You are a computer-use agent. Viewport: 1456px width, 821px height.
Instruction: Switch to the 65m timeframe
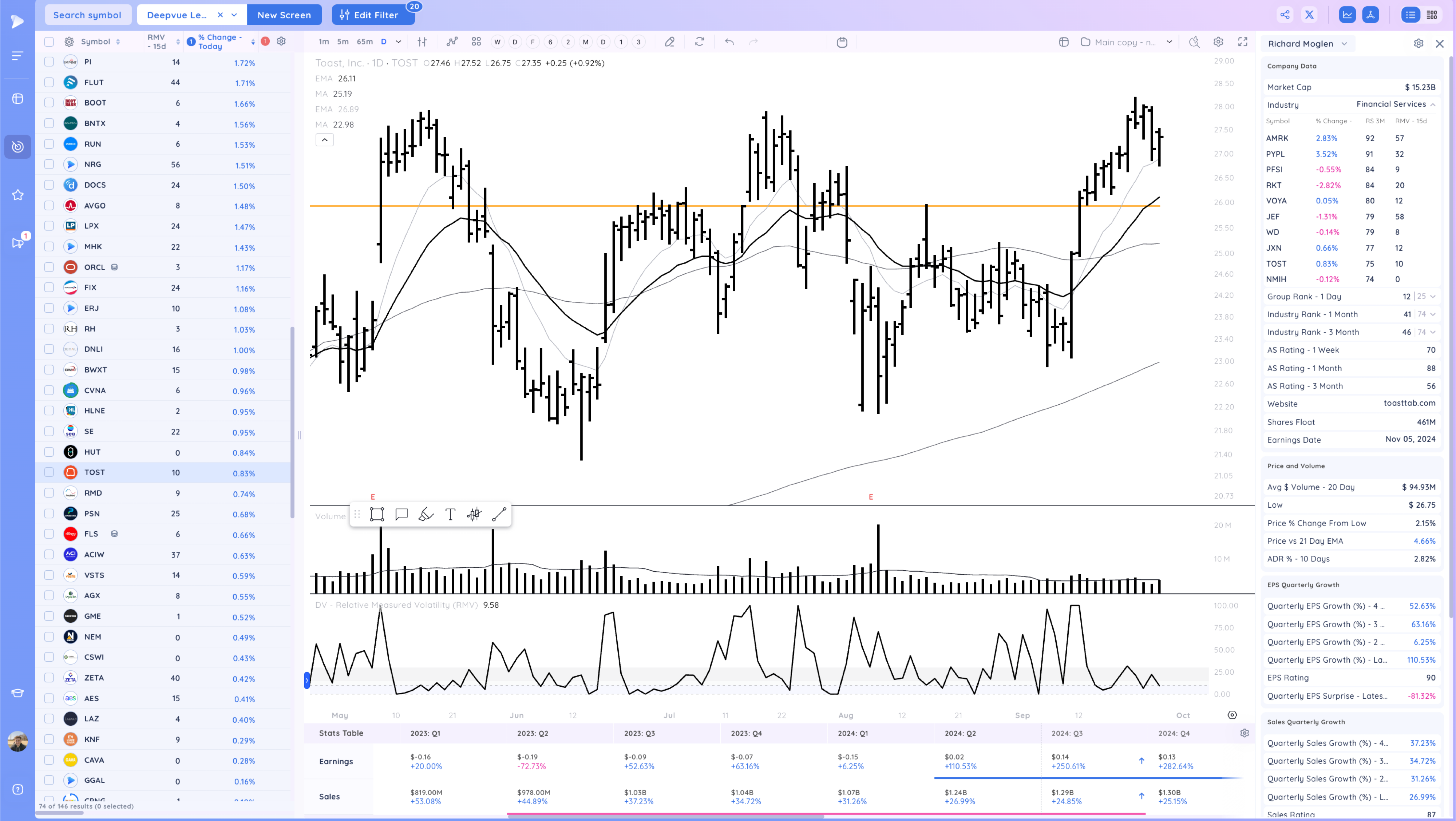pos(365,42)
